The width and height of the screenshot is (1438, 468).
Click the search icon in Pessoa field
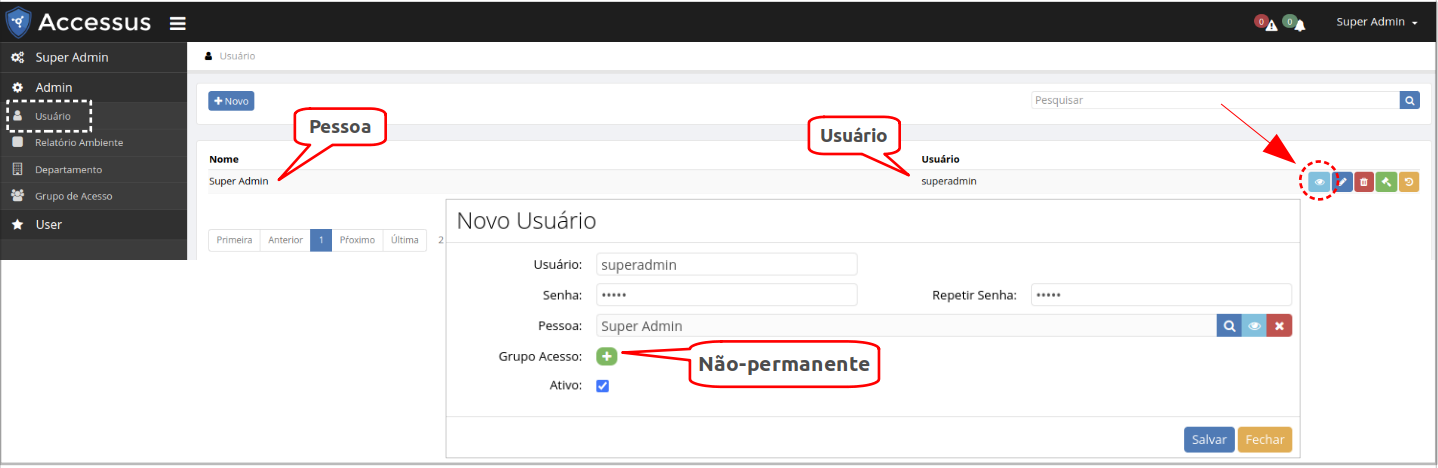[x=1229, y=326]
